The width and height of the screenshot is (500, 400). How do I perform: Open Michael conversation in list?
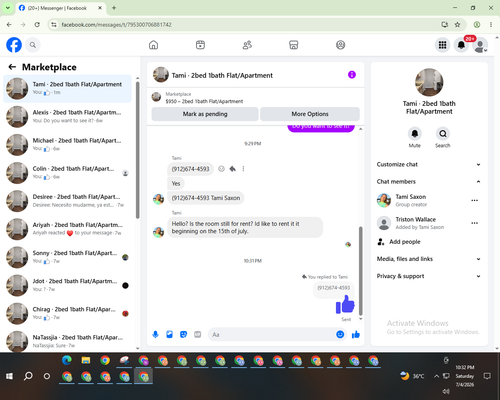(x=67, y=145)
